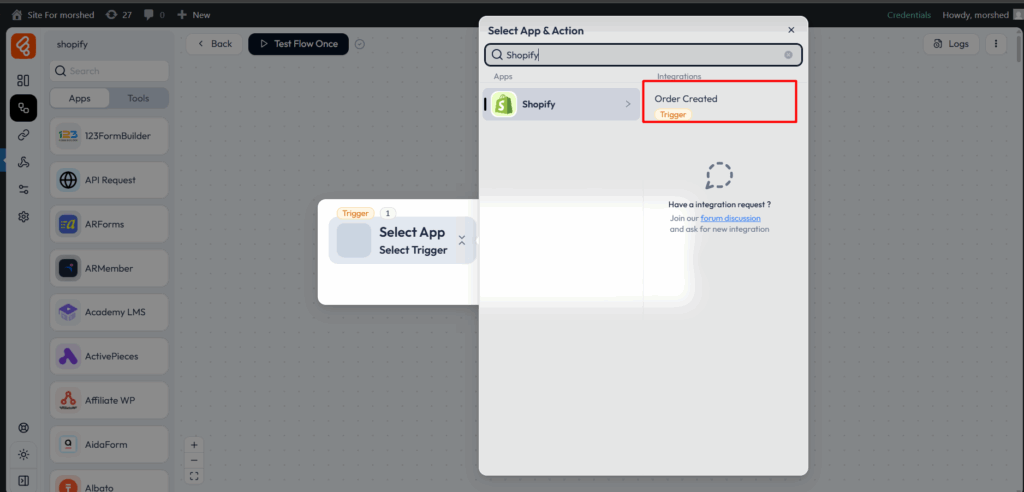Click the Select App trigger node
The height and width of the screenshot is (492, 1024).
pos(402,240)
